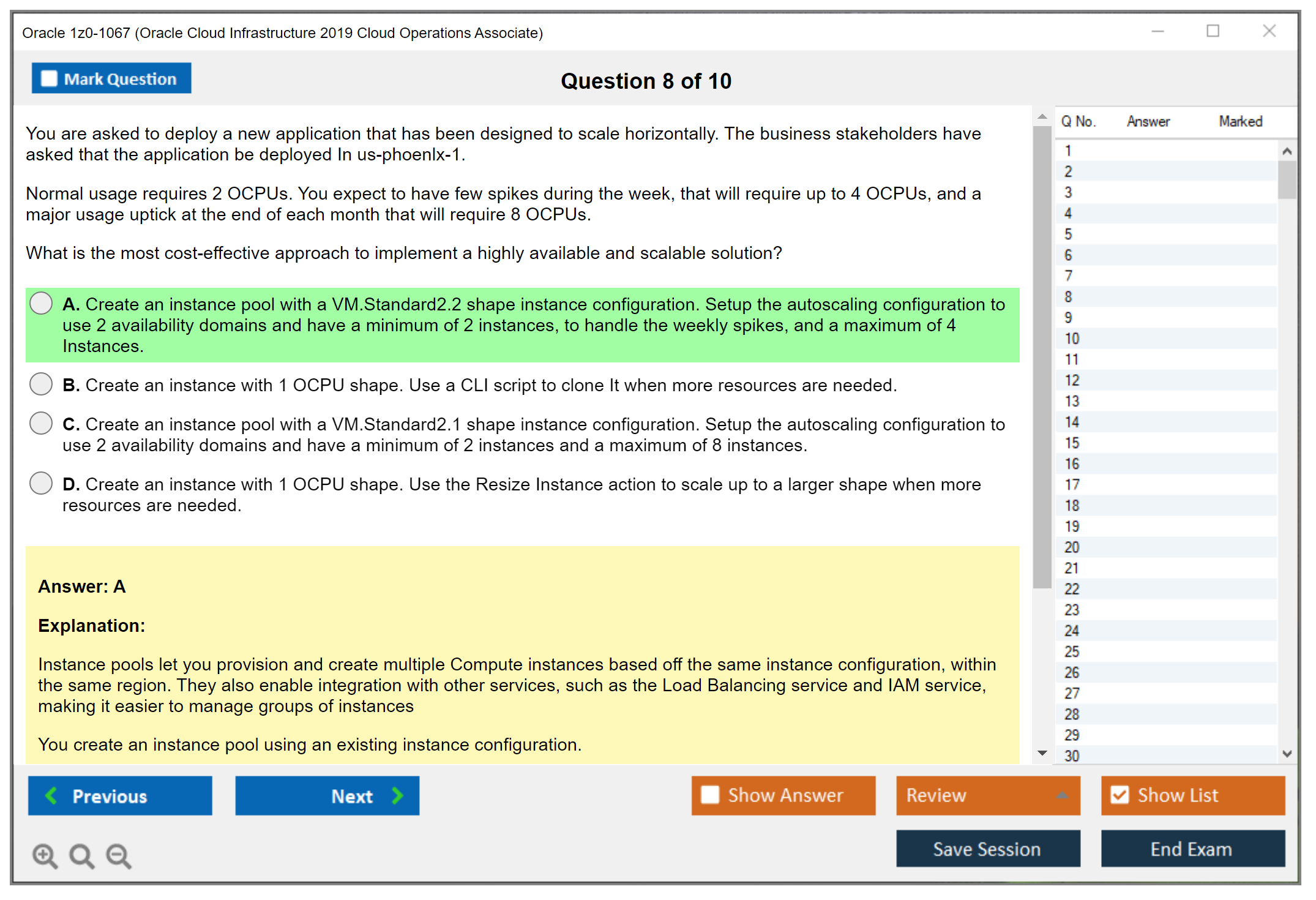Click question panel scroll-down arrow
Screen dimensions: 1316x900
(x=1042, y=753)
